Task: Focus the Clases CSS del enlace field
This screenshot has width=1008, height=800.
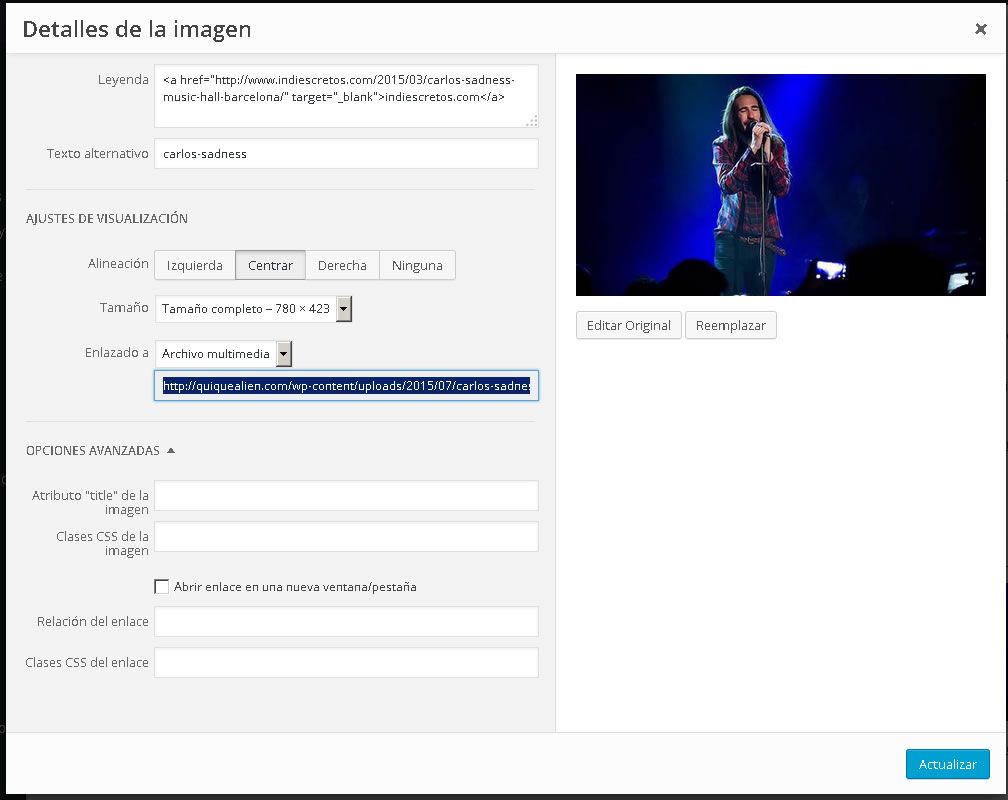Action: click(346, 662)
